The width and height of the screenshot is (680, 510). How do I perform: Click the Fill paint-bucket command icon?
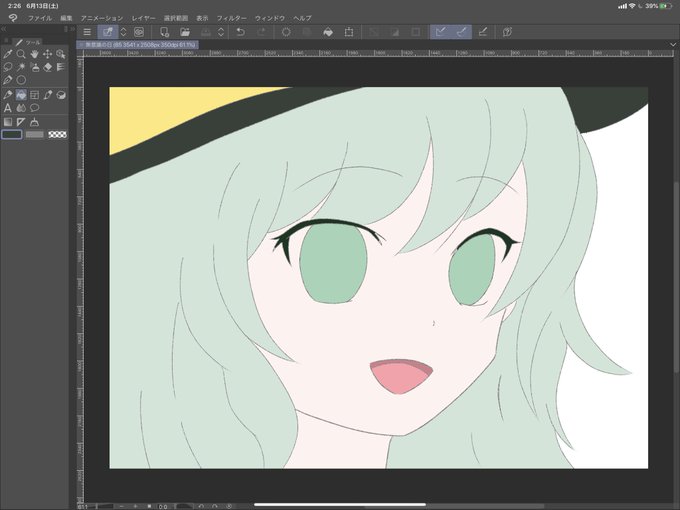328,32
